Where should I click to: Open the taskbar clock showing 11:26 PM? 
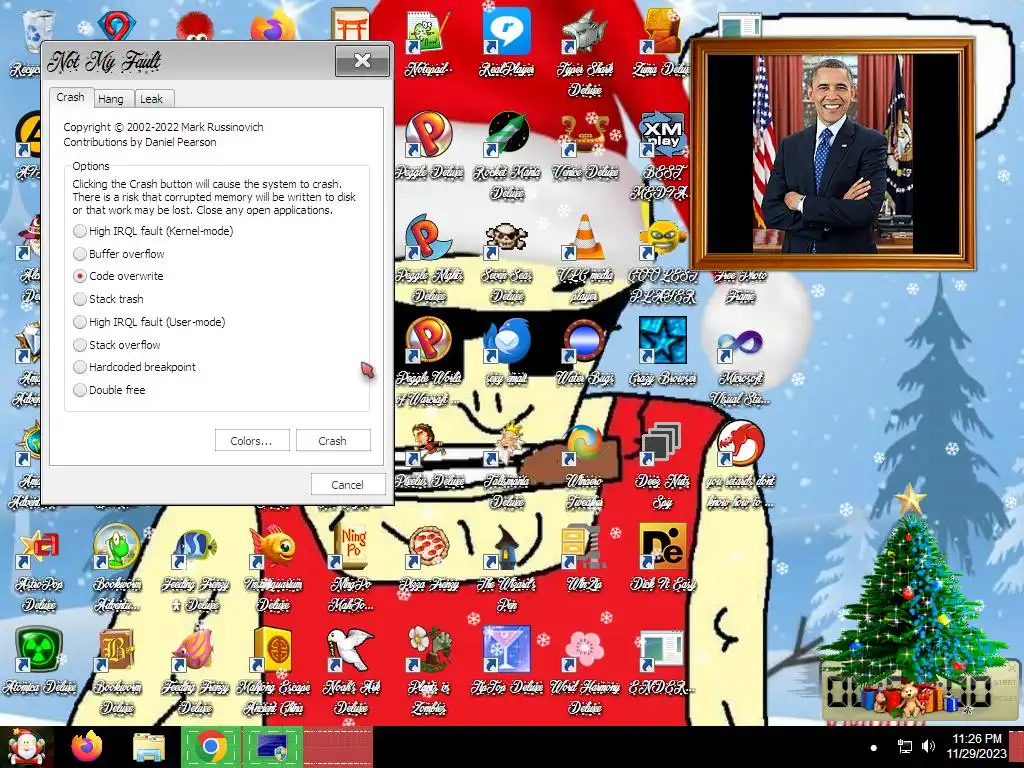pyautogui.click(x=977, y=746)
